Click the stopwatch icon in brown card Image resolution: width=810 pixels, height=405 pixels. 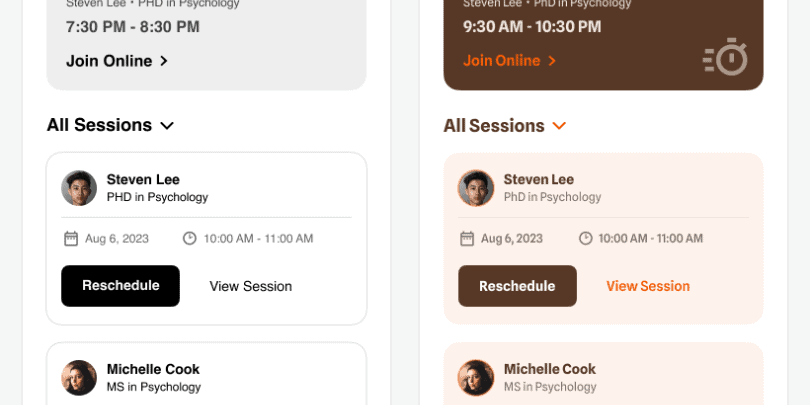(726, 57)
